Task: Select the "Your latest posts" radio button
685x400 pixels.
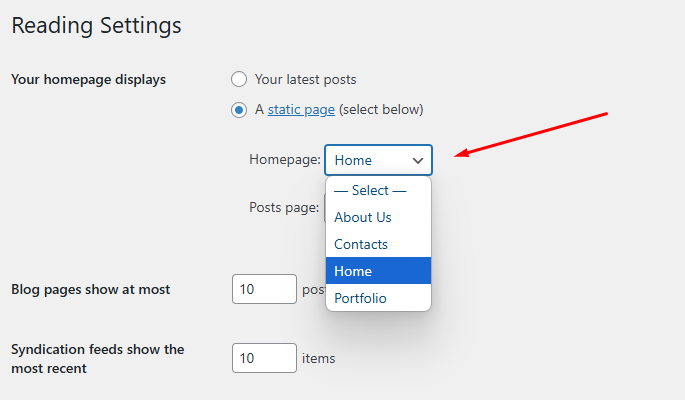Action: coord(238,79)
